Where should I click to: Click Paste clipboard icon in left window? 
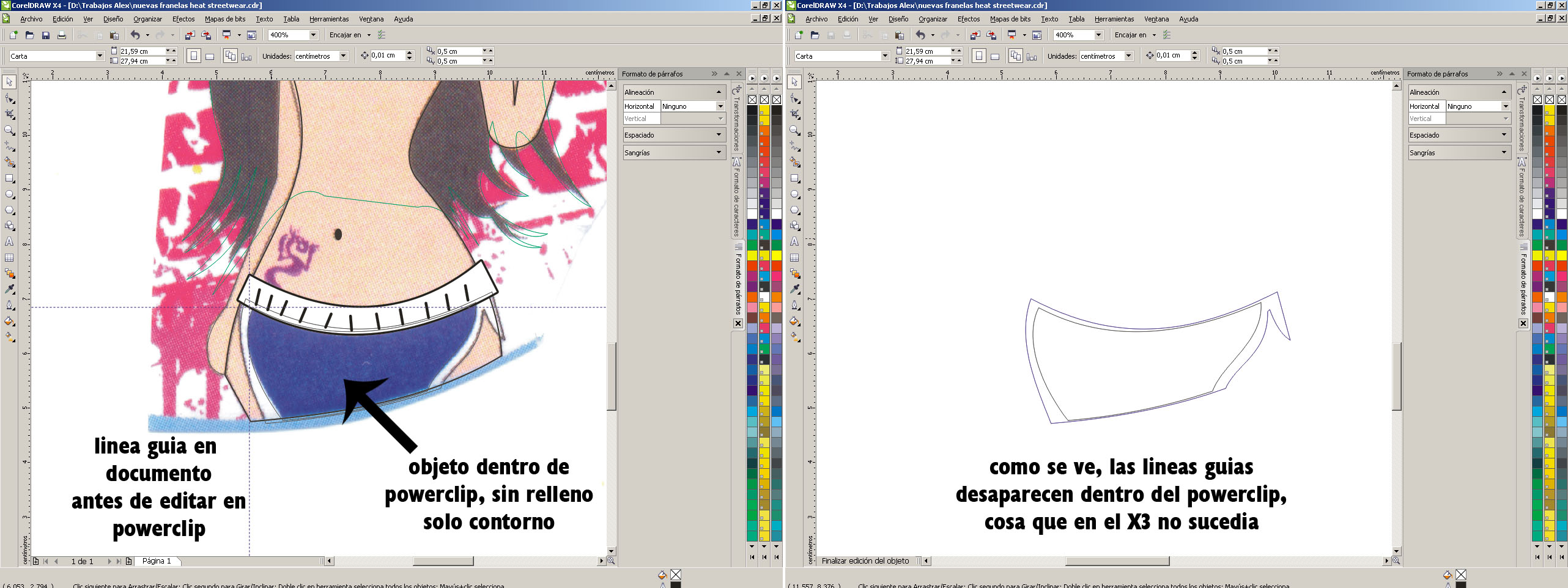(114, 35)
